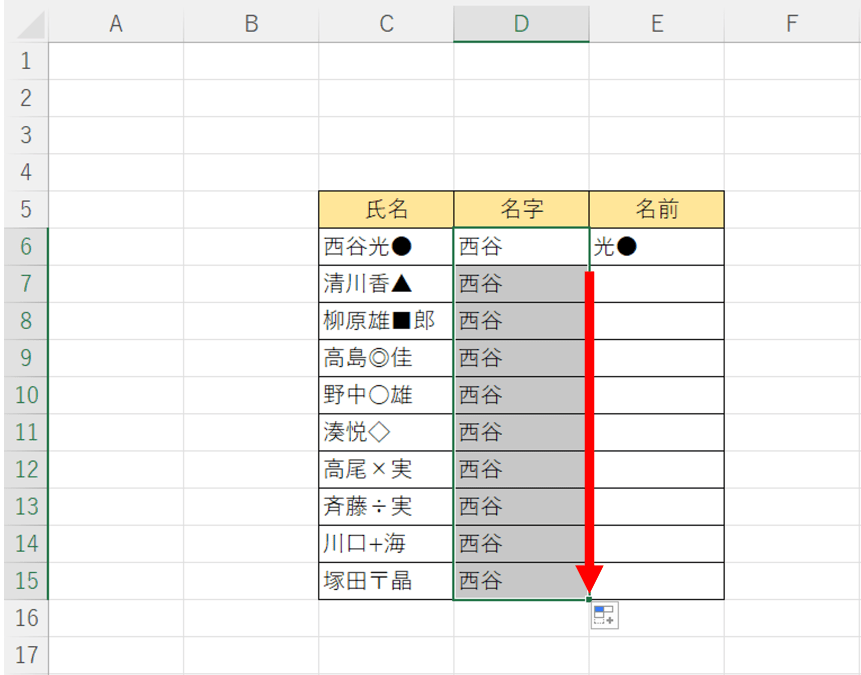Select cell containing 野中〇雄

[386, 395]
